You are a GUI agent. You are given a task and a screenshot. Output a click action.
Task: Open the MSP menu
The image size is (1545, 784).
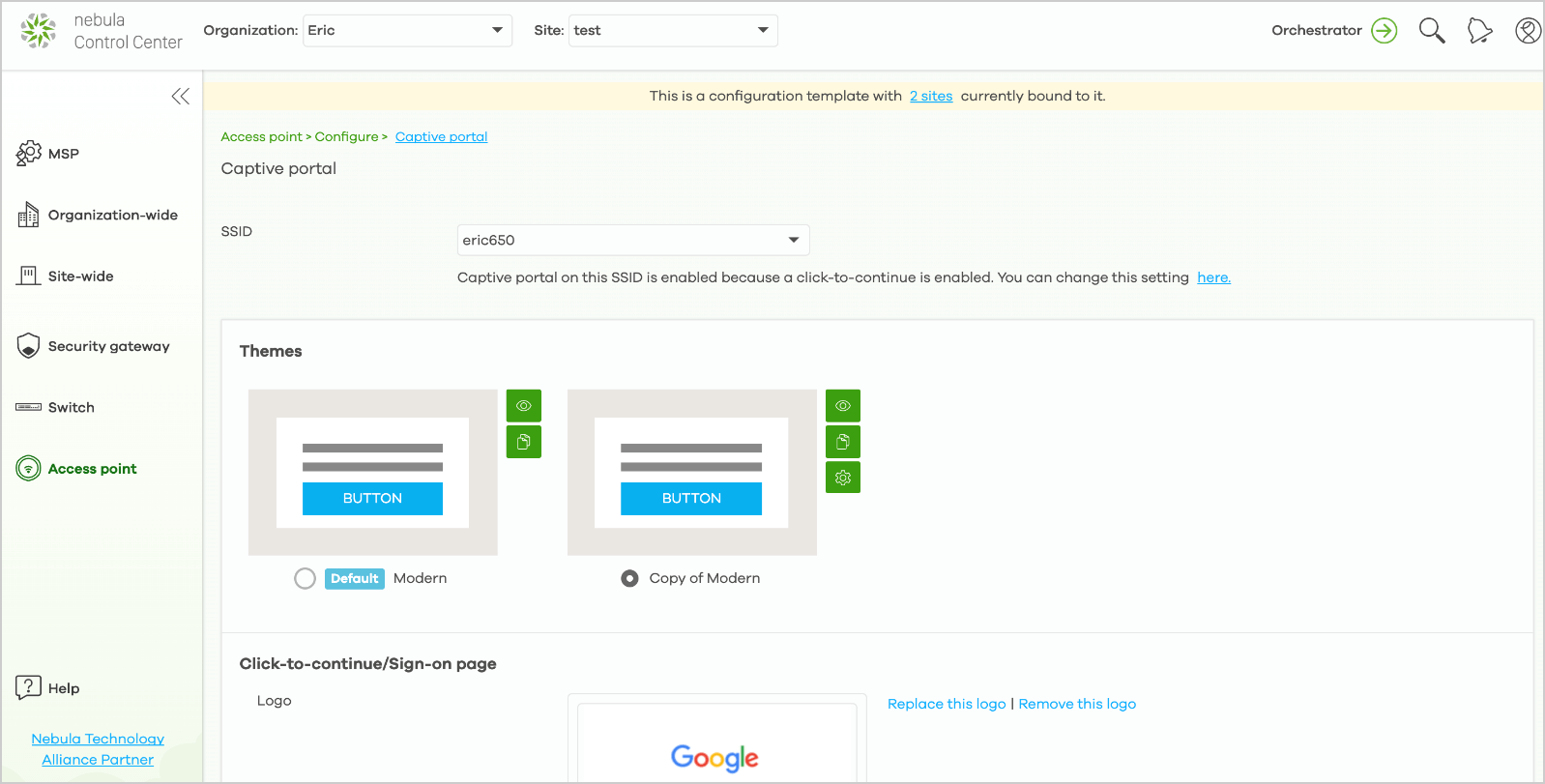[64, 154]
